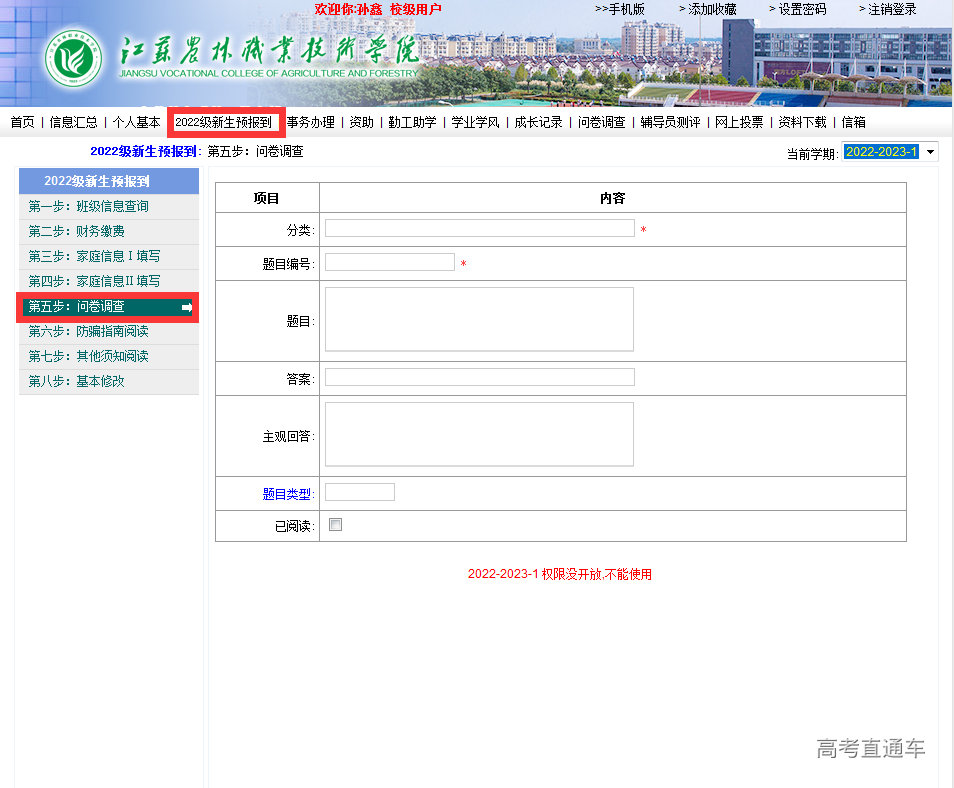The image size is (954, 788).
Task: Click the 添加收藏 link
Action: point(711,9)
